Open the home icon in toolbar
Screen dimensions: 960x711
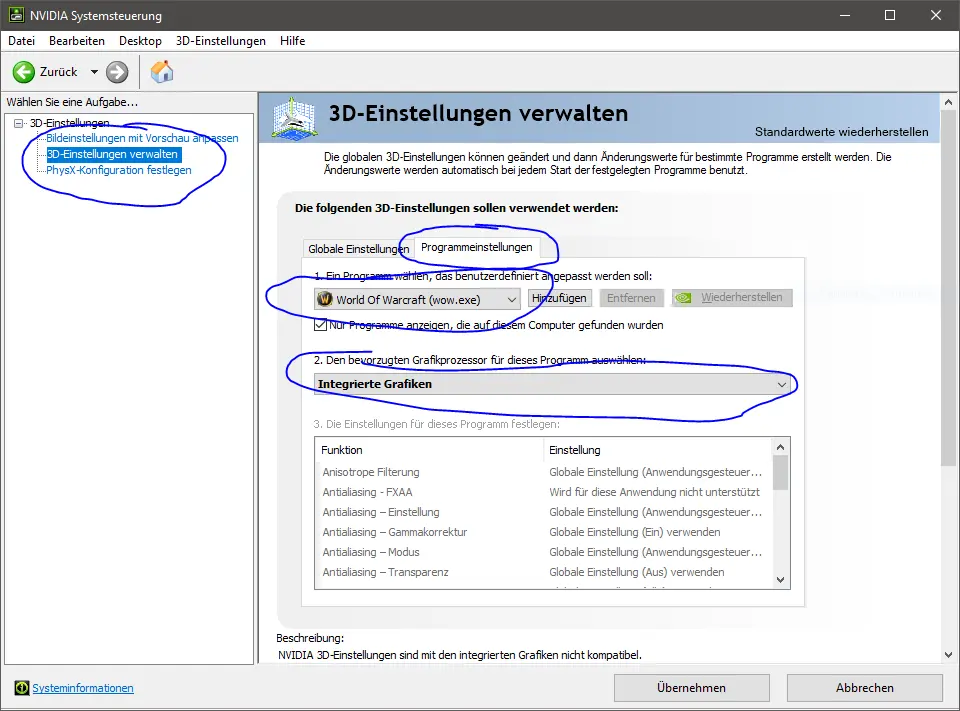(x=161, y=72)
